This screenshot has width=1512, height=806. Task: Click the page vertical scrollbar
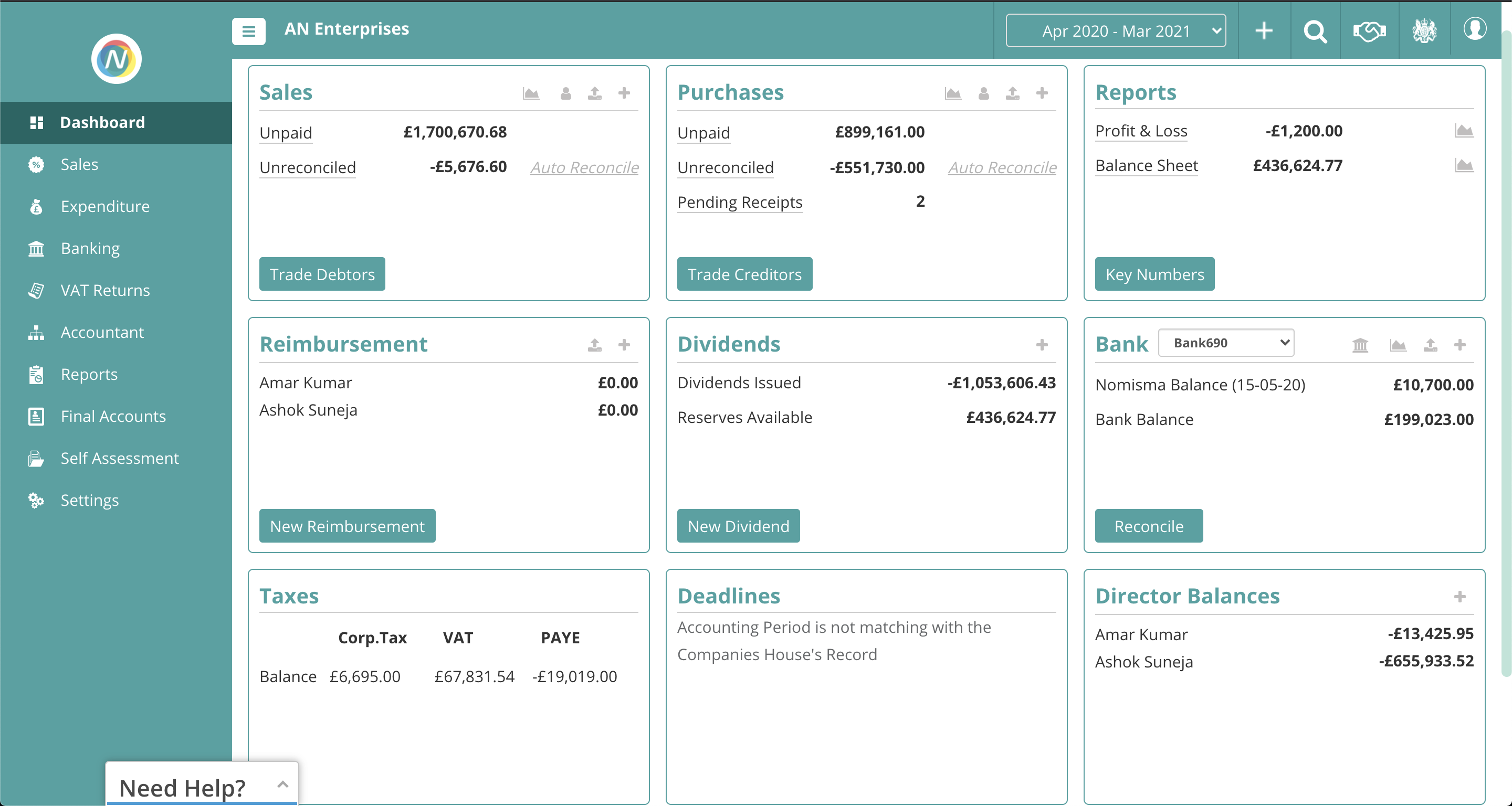pos(1506,352)
